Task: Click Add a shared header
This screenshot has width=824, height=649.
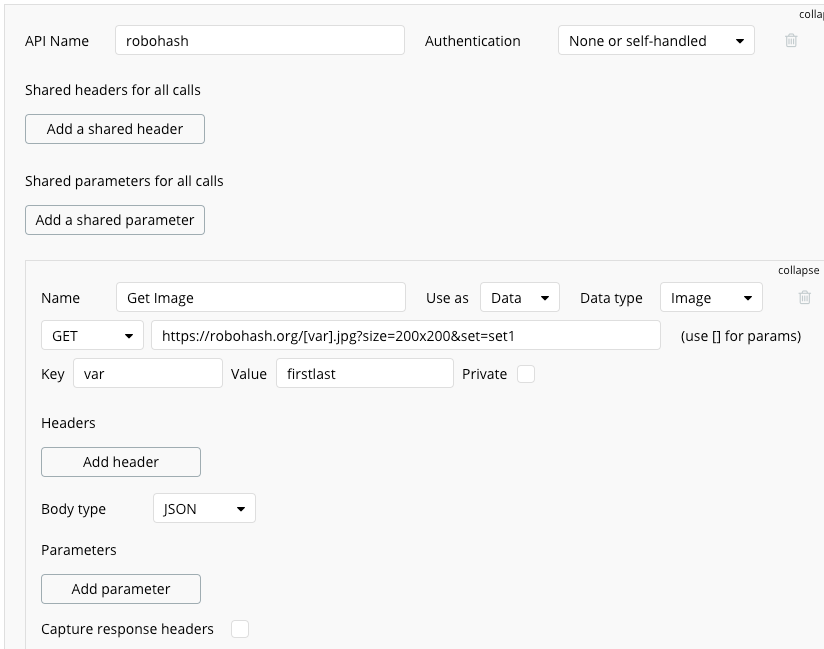Action: [x=114, y=129]
